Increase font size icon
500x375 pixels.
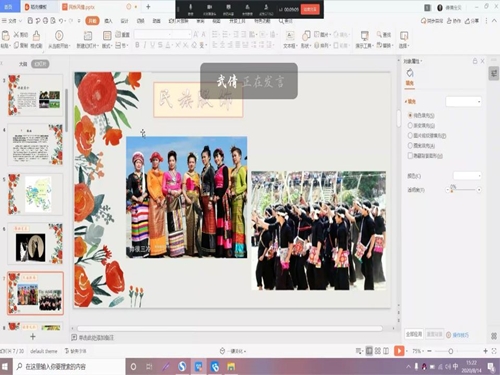coord(196,34)
